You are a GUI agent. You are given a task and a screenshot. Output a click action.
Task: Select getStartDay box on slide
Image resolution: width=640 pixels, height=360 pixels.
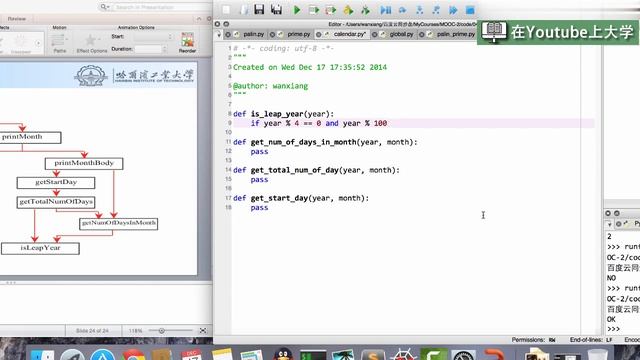(x=56, y=182)
